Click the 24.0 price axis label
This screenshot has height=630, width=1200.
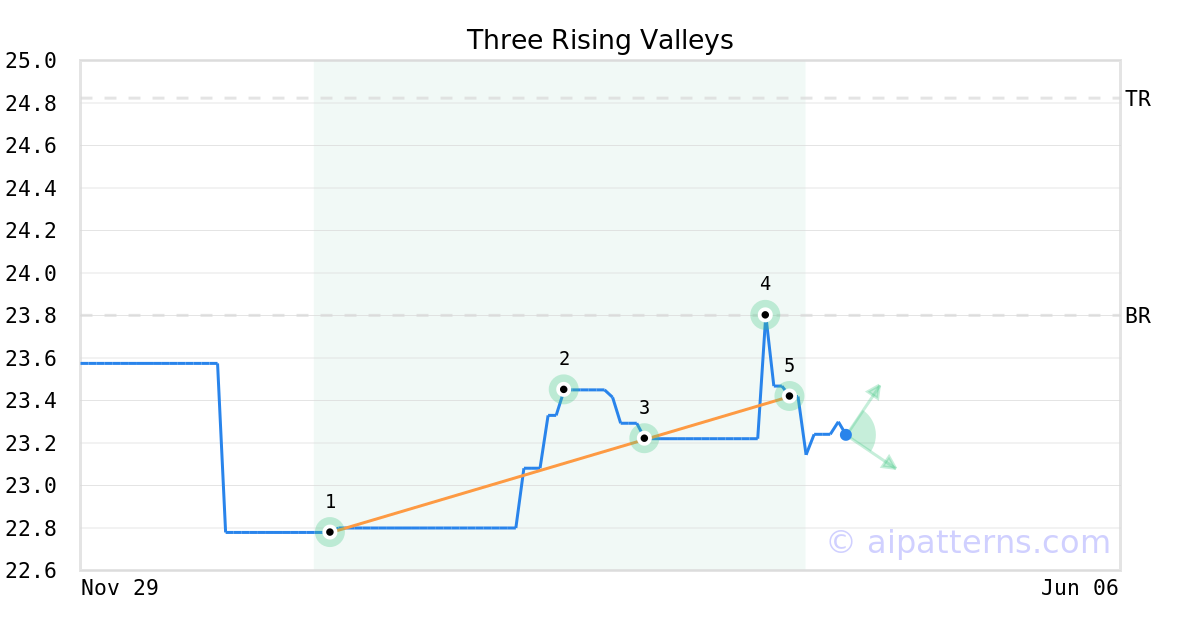[31, 273]
